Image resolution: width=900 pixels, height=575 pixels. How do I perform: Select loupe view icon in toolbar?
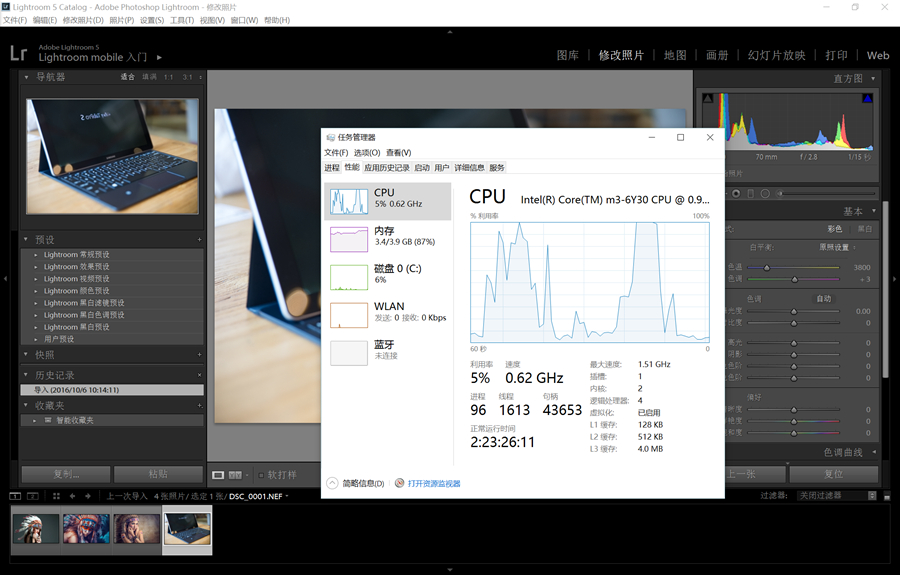[218, 475]
